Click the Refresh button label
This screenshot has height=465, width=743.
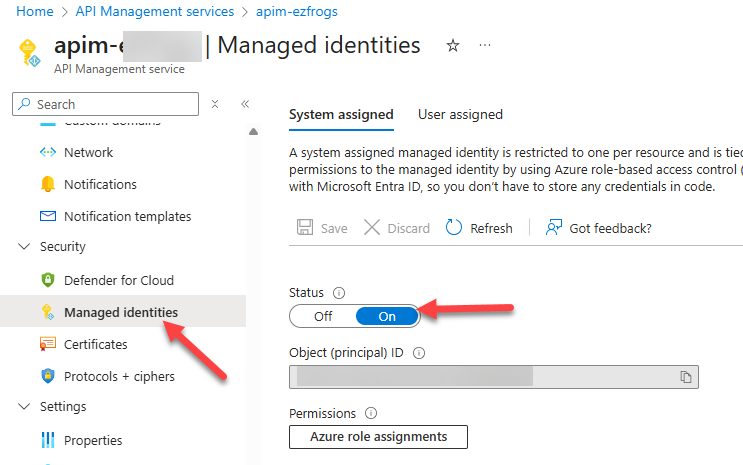(491, 228)
